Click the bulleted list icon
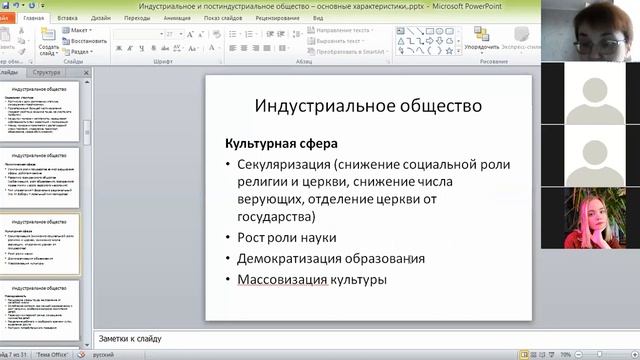Viewport: 640px width, 360px height. pyautogui.click(x=234, y=34)
